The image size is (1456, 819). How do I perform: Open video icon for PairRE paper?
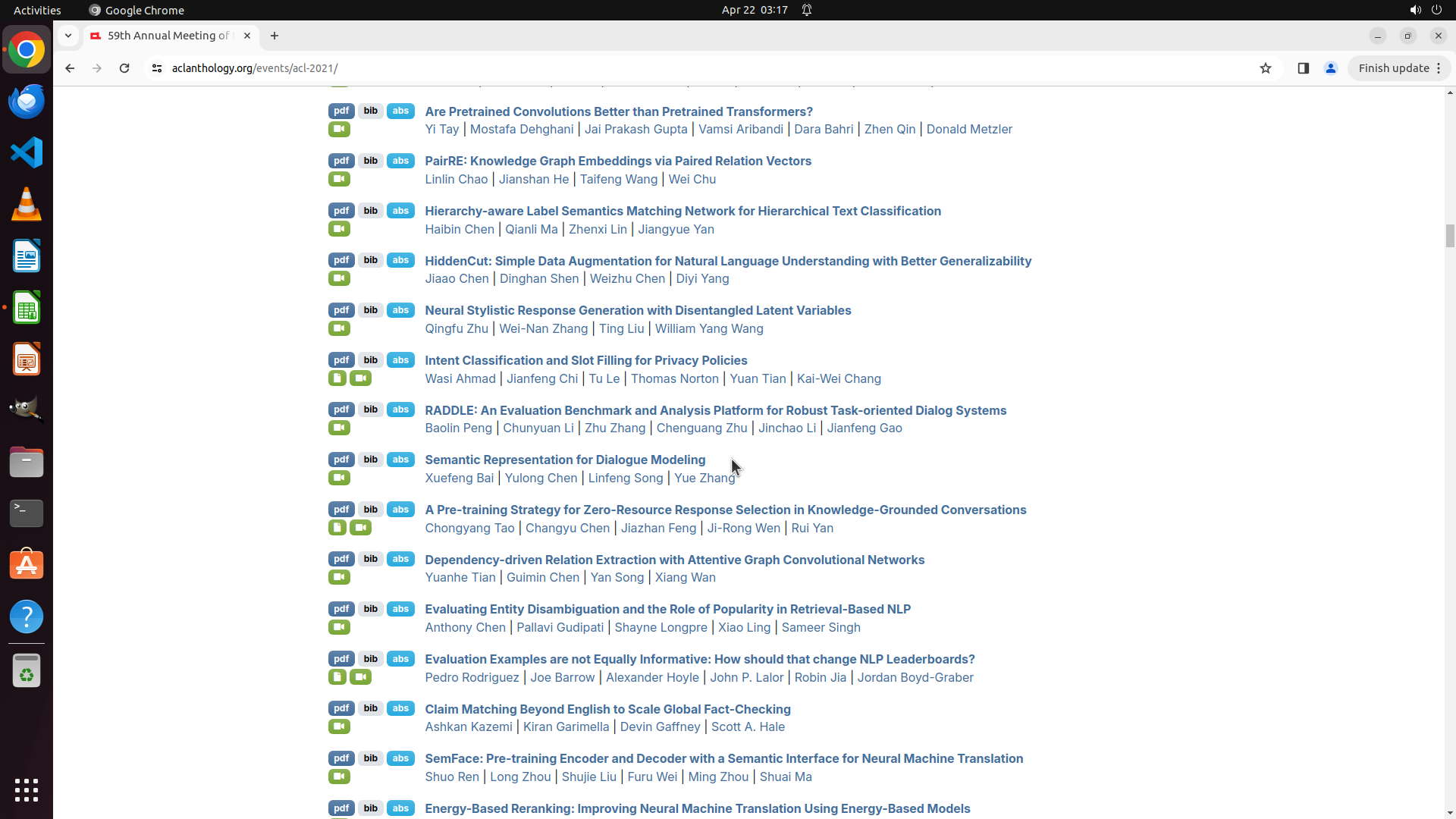pos(339,179)
